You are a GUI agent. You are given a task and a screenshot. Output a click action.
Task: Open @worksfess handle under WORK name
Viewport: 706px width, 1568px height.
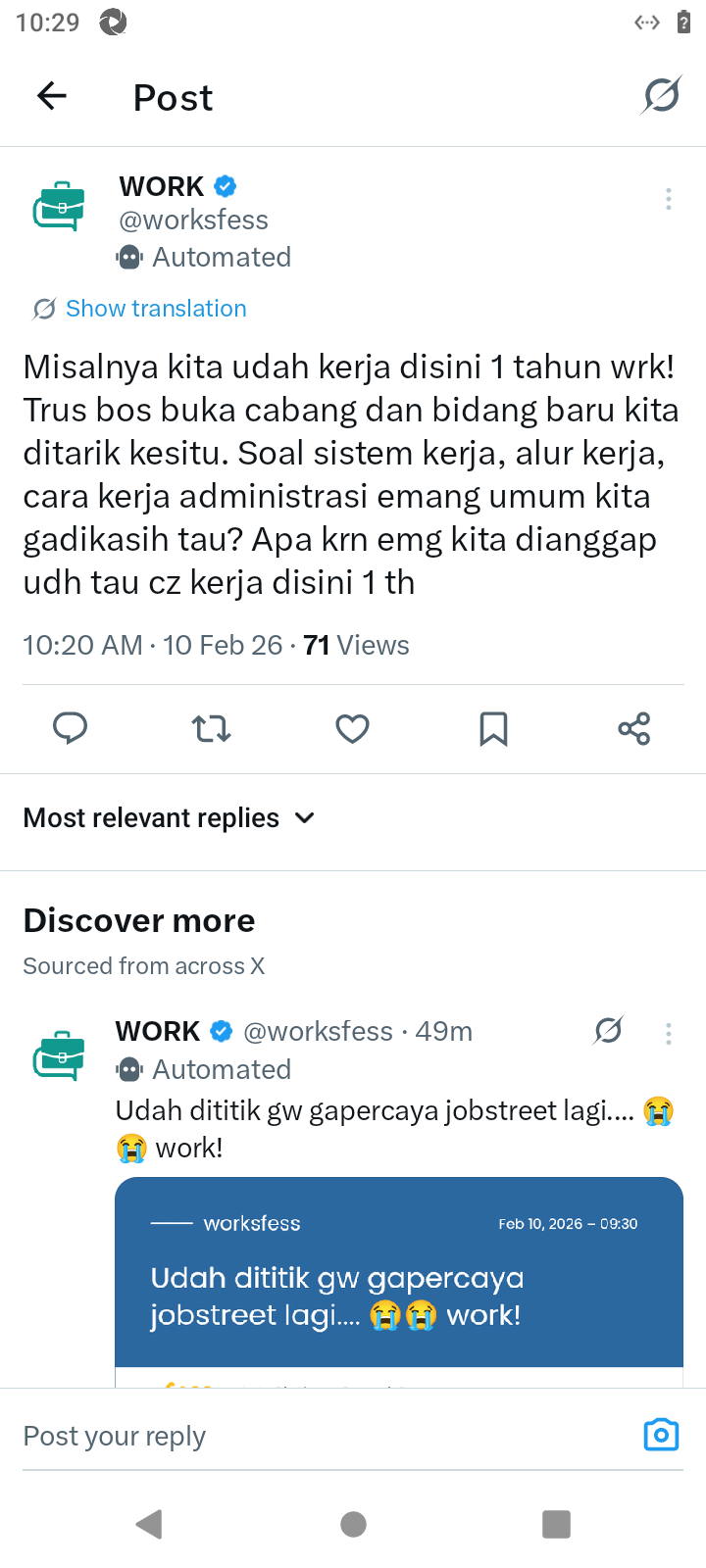pyautogui.click(x=194, y=220)
